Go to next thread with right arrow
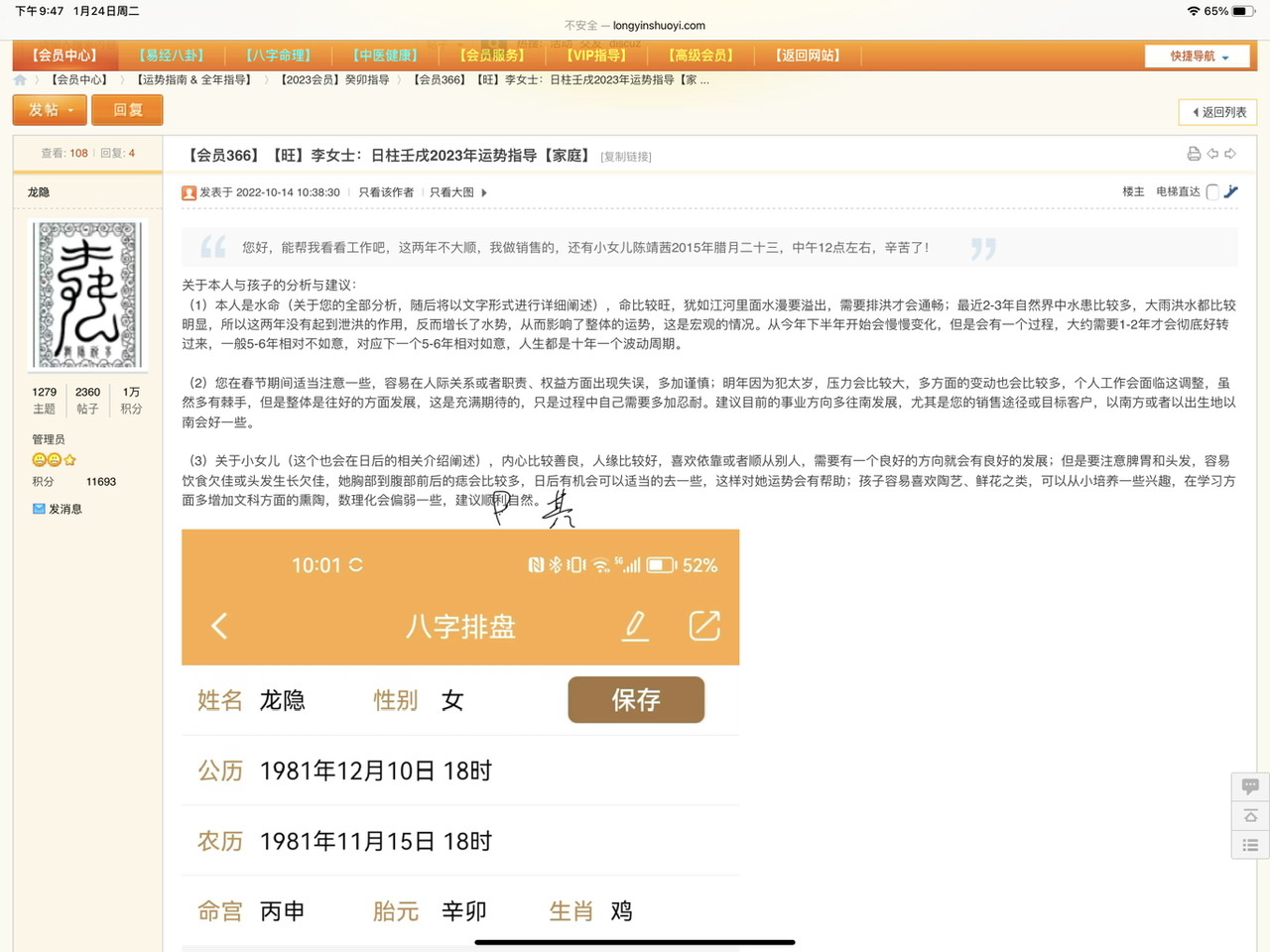 click(x=1230, y=154)
